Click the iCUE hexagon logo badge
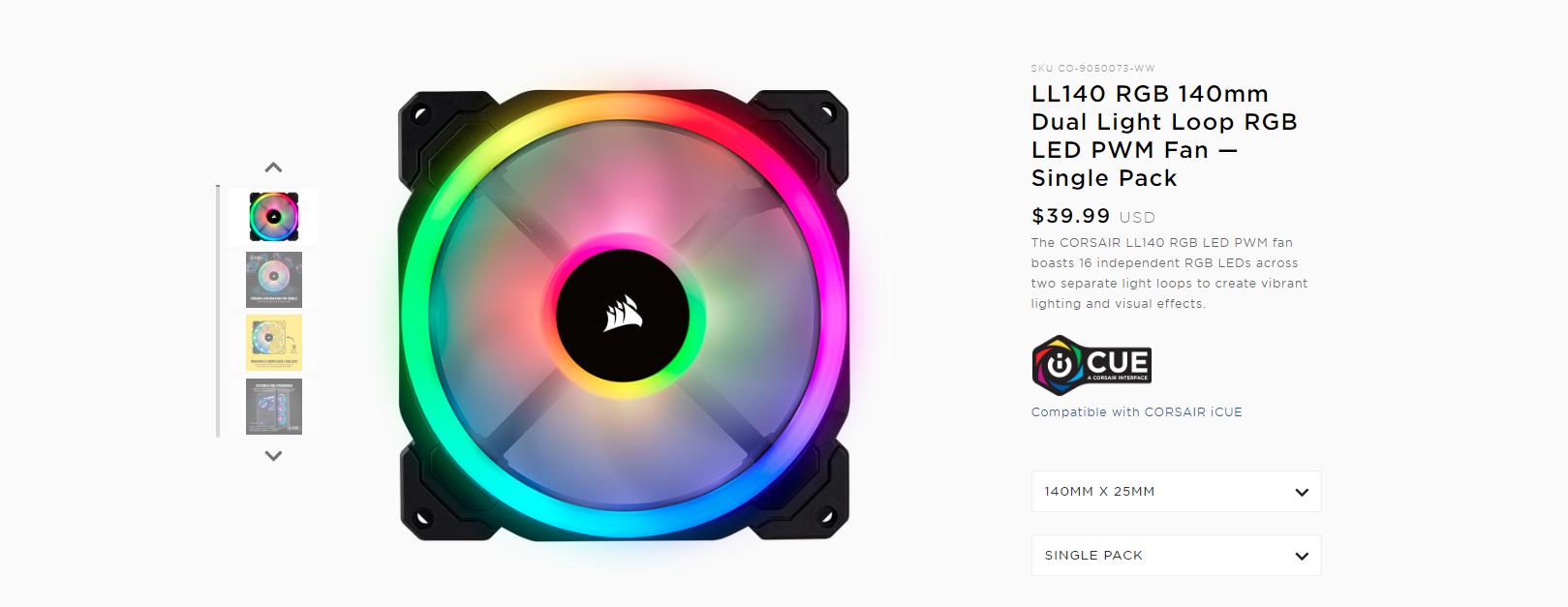This screenshot has width=1568, height=607. click(1091, 366)
